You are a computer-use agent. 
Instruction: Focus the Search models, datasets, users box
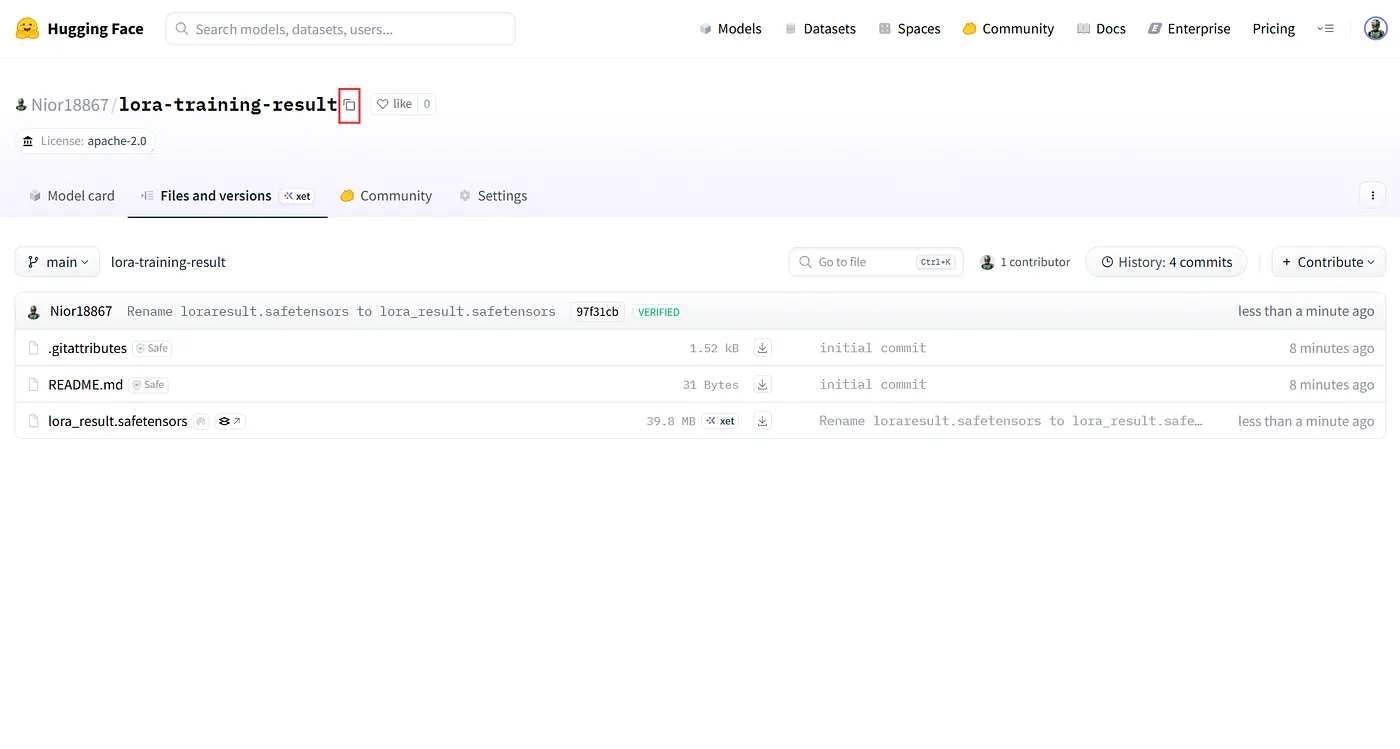click(x=341, y=29)
